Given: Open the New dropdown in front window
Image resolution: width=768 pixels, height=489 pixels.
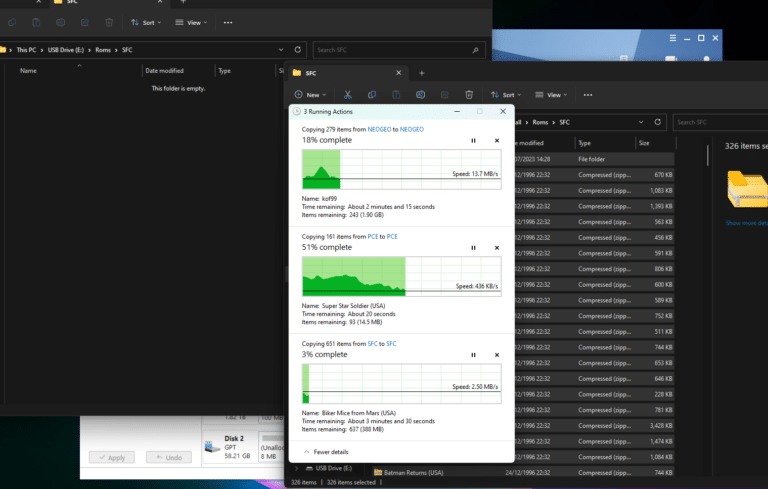Looking at the screenshot, I should (308, 95).
